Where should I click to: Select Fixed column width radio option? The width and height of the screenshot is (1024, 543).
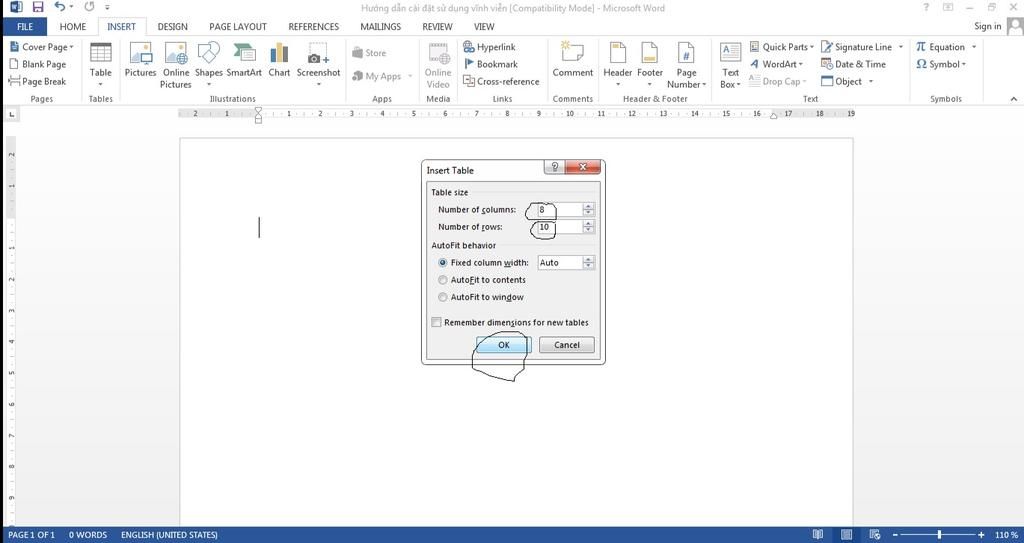click(x=443, y=263)
